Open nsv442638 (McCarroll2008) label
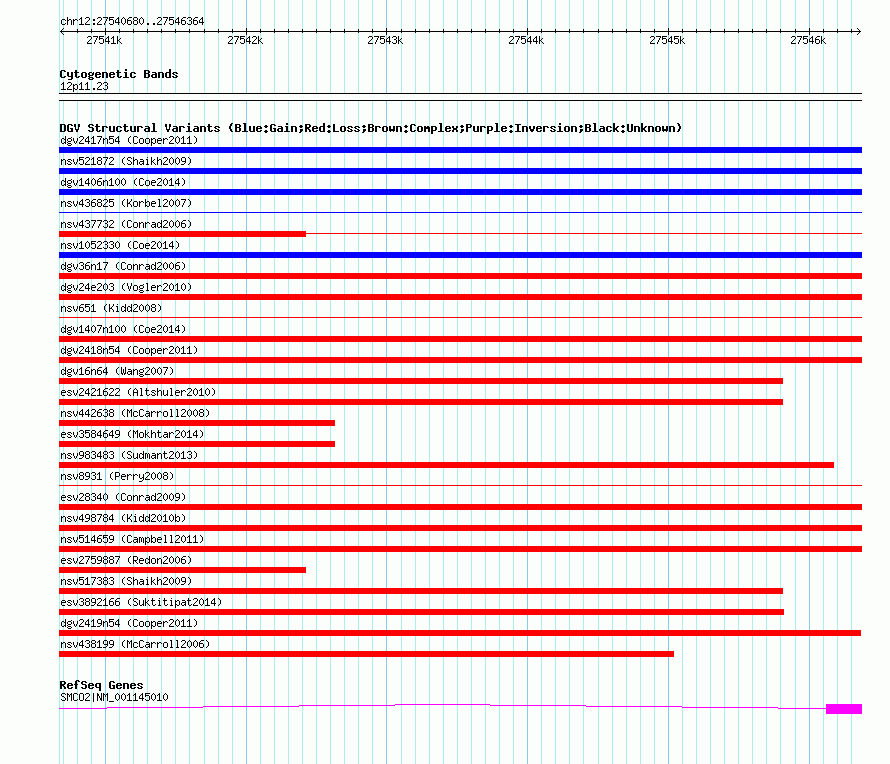Viewport: 890px width, 764px height. tap(135, 413)
